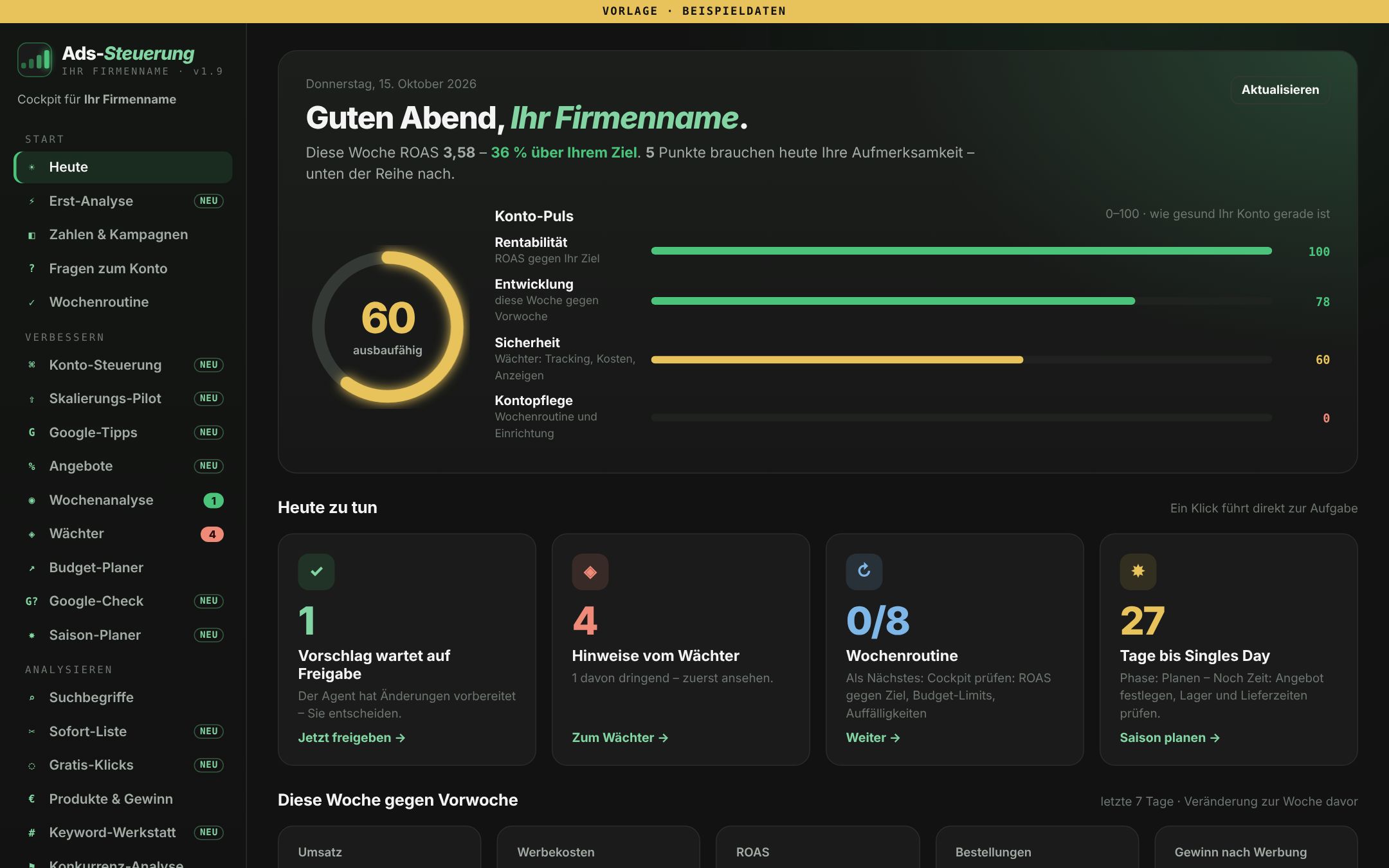Click the green checkmark icon on the Vorschlag card
Screen dimensions: 1389x868
click(x=316, y=572)
